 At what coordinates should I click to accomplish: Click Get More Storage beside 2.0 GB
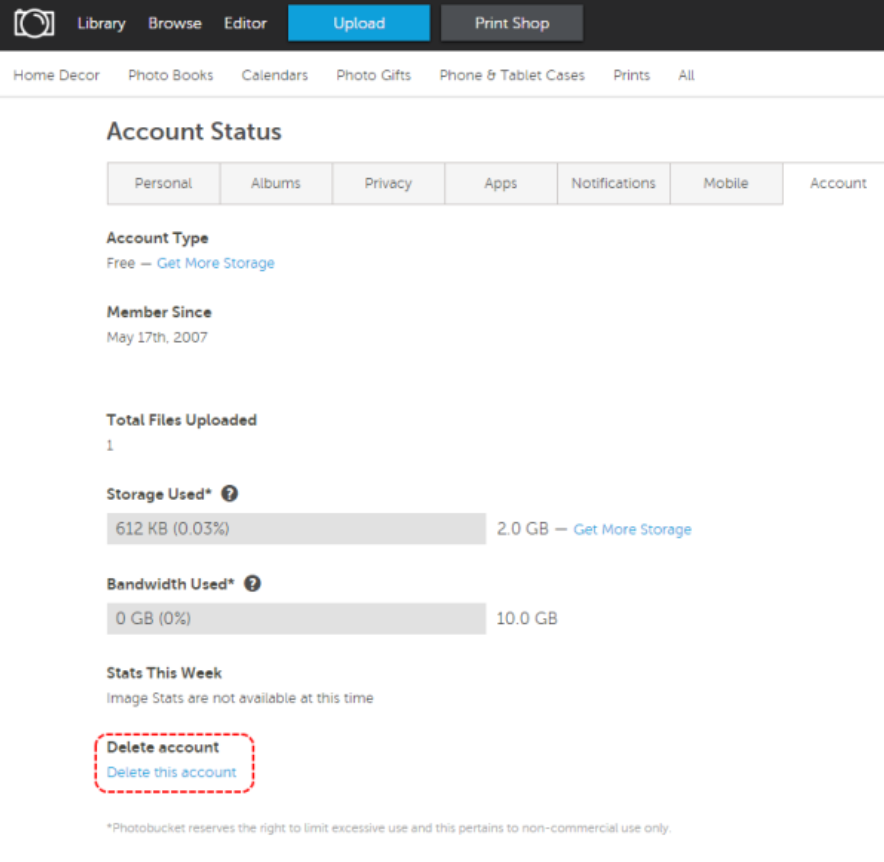pos(632,529)
